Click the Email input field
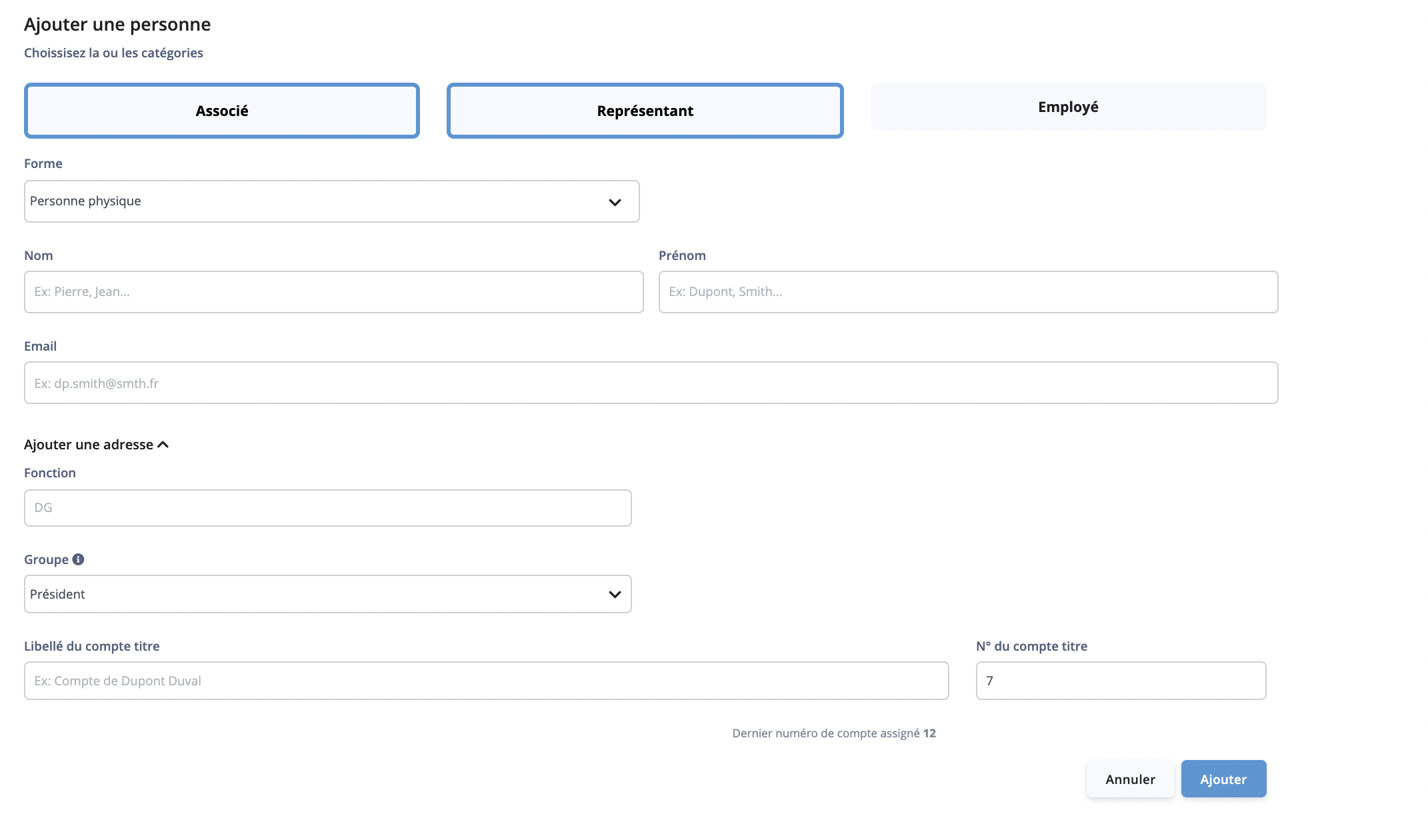 650,383
